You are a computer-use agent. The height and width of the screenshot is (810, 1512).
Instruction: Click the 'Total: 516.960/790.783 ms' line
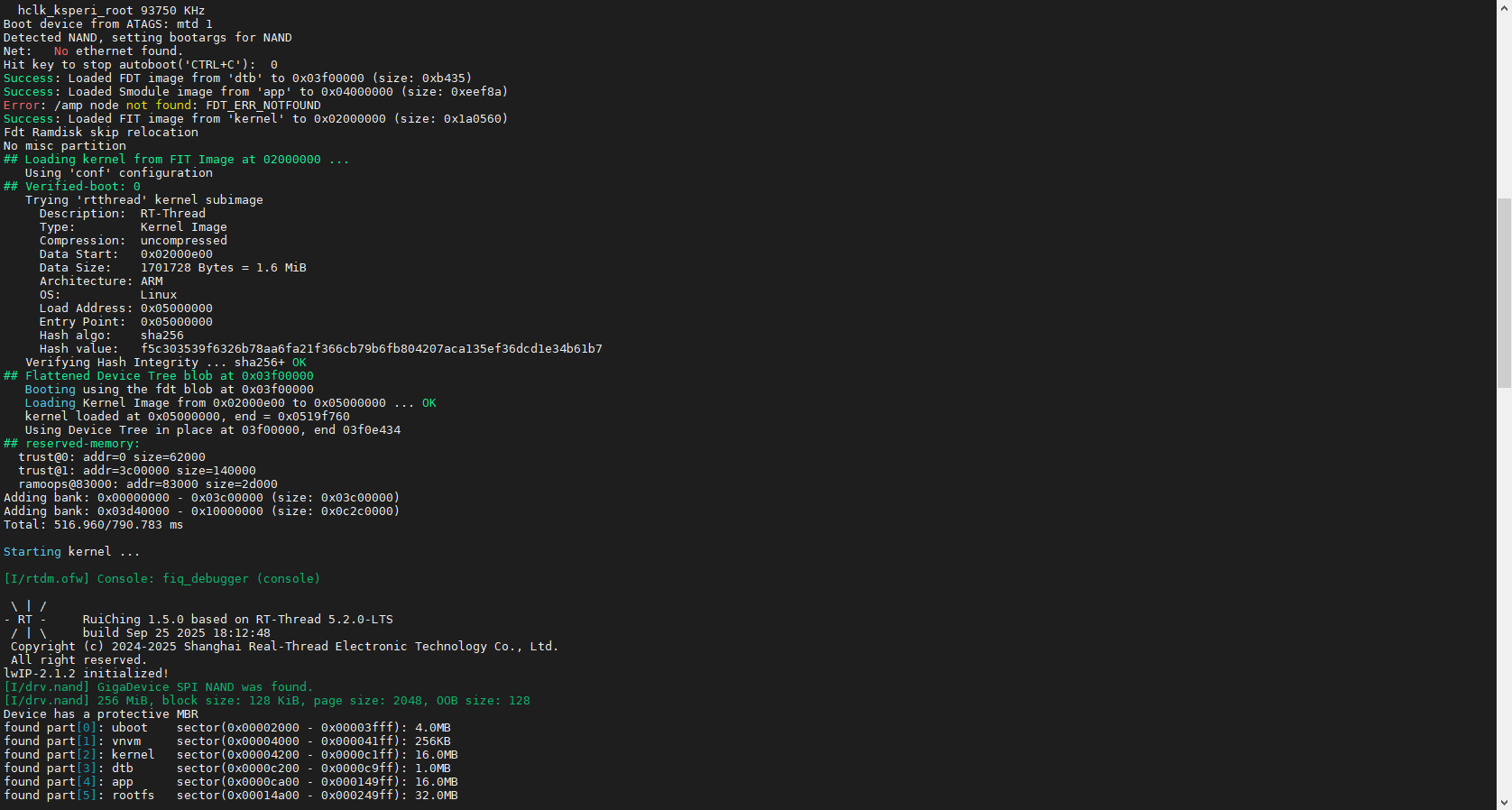coord(93,525)
